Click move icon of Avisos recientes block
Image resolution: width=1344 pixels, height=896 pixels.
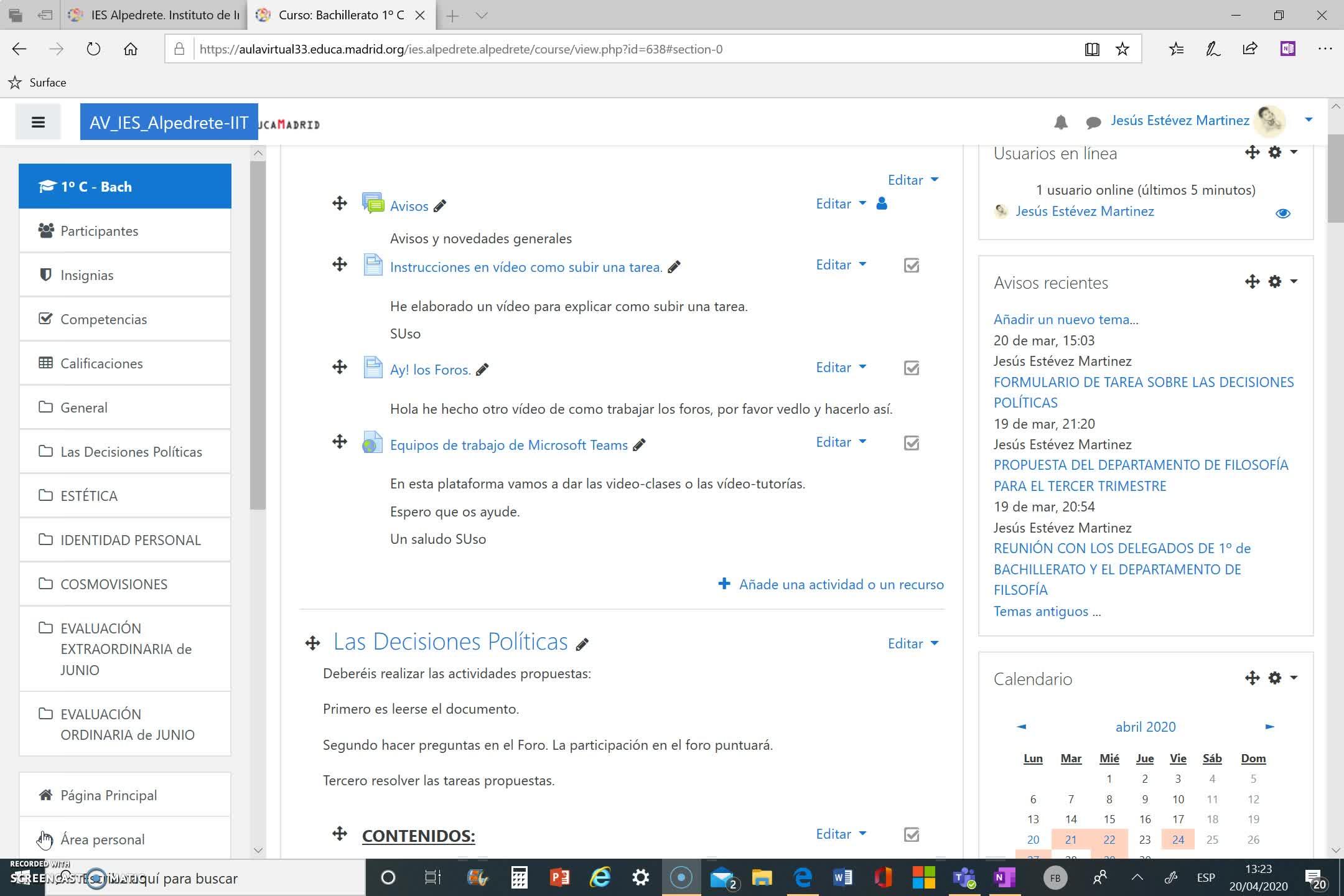[x=1252, y=282]
